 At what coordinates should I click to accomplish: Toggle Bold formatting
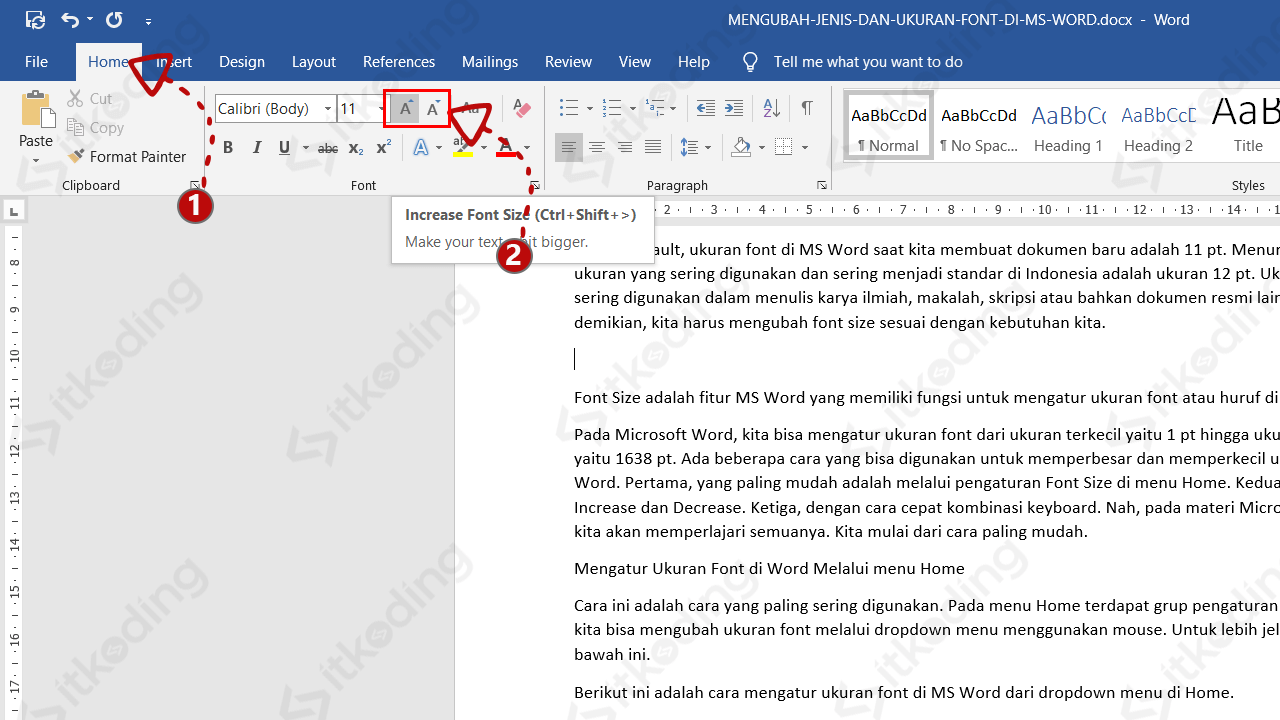228,148
